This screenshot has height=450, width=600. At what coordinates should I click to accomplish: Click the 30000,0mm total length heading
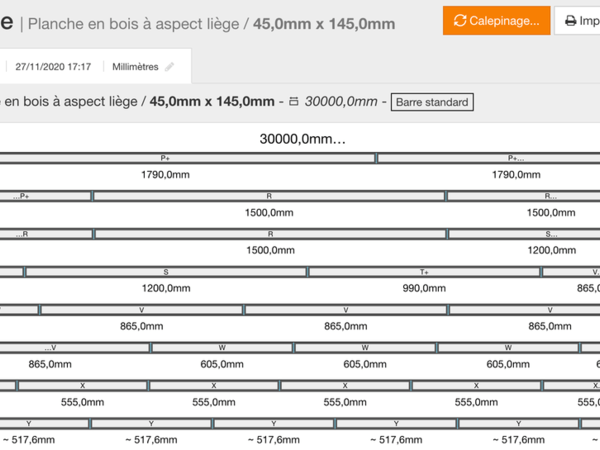(x=303, y=139)
